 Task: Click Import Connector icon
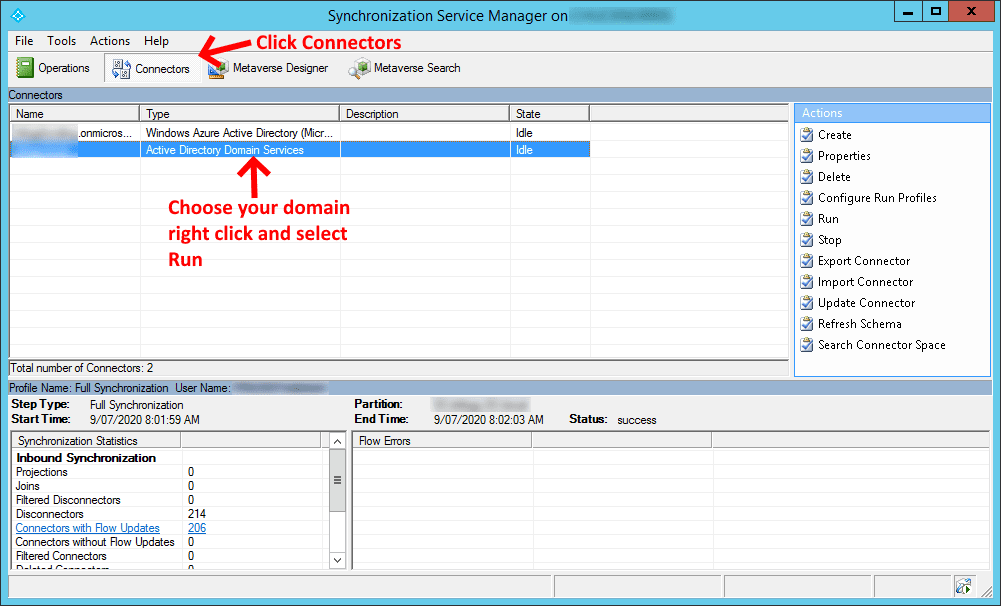807,282
